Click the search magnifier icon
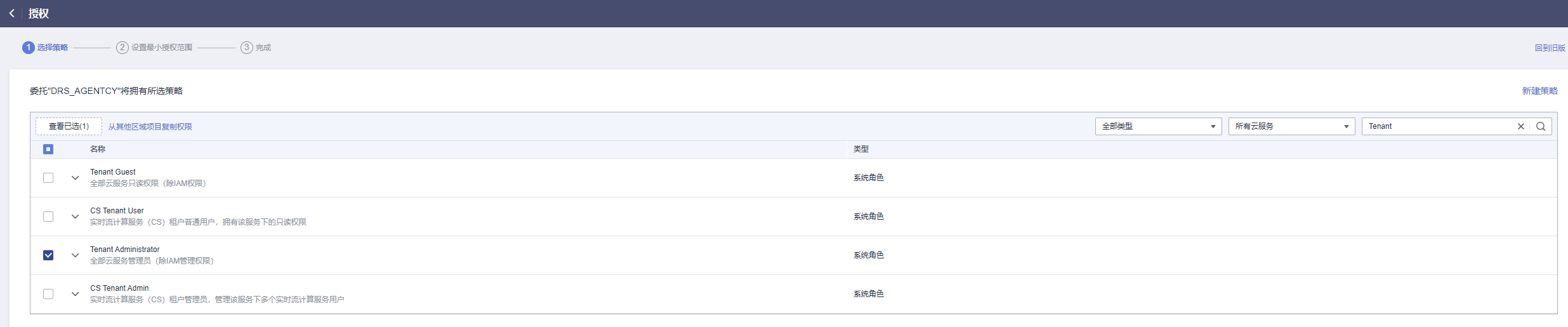This screenshot has height=327, width=1568. (x=1541, y=126)
